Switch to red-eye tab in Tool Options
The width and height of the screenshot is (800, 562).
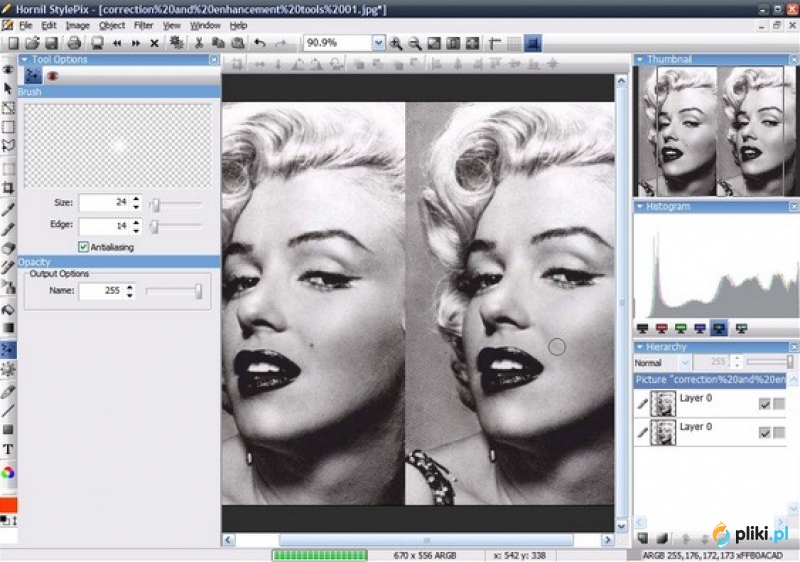[52, 76]
